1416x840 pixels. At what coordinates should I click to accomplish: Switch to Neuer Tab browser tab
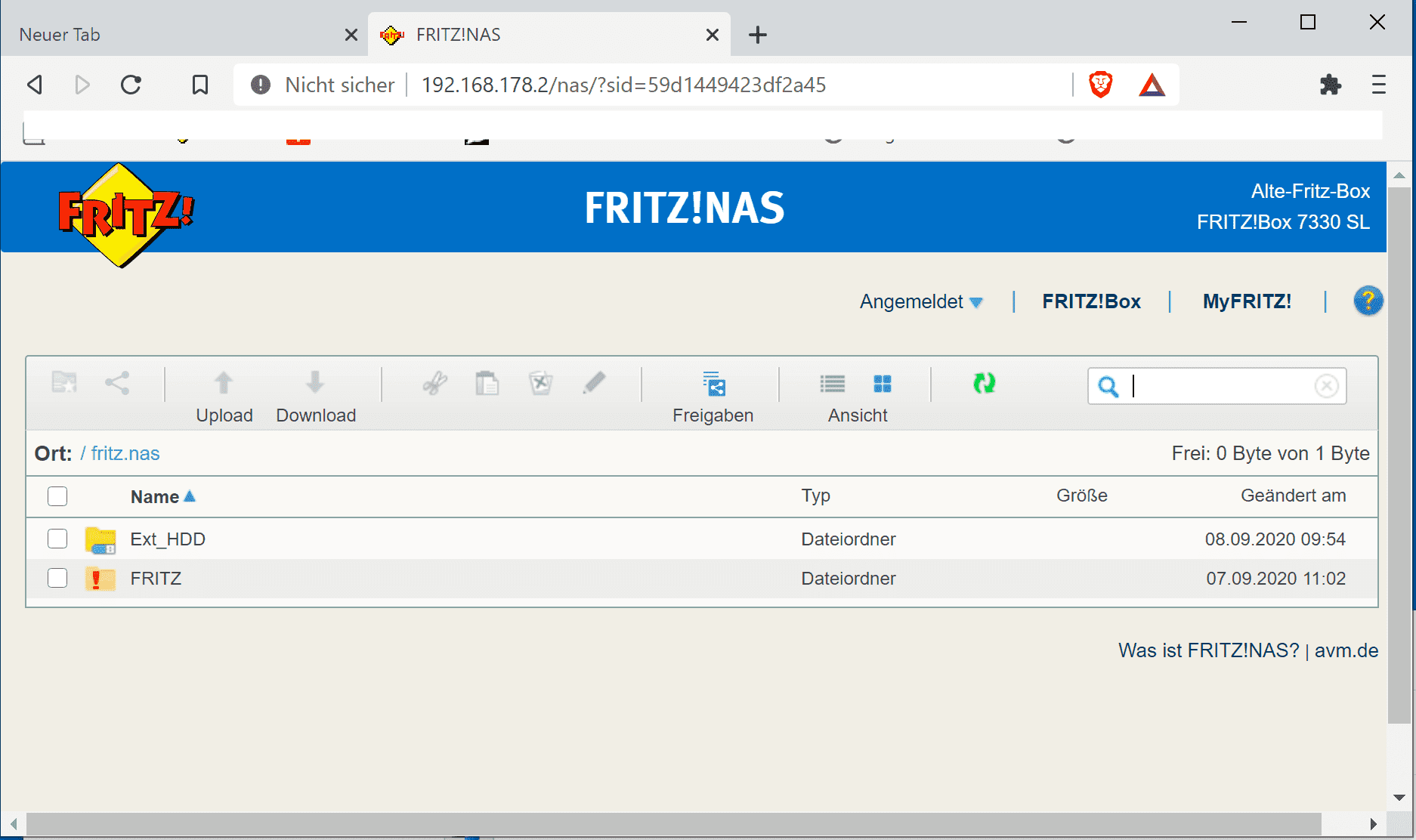[x=184, y=35]
